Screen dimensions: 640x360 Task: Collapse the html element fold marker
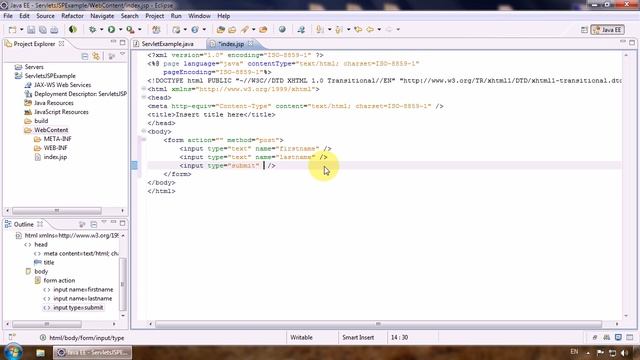pyautogui.click(x=144, y=89)
